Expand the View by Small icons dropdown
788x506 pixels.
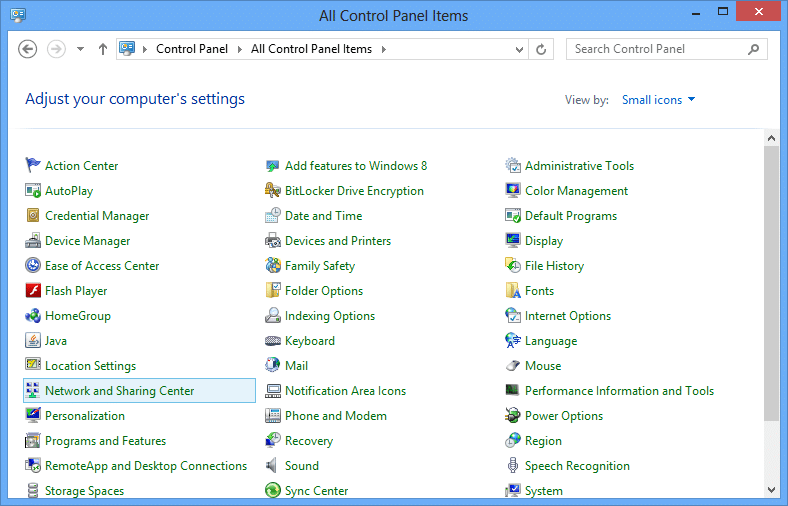click(658, 99)
